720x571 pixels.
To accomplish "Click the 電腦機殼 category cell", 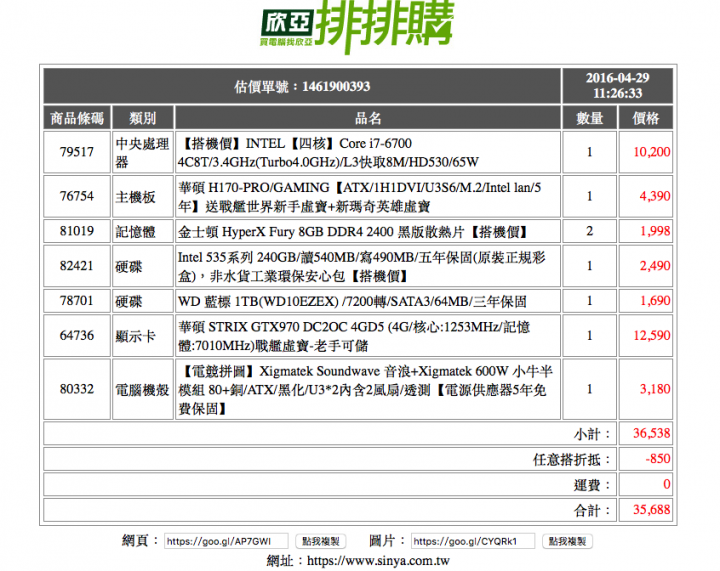I will click(x=143, y=389).
